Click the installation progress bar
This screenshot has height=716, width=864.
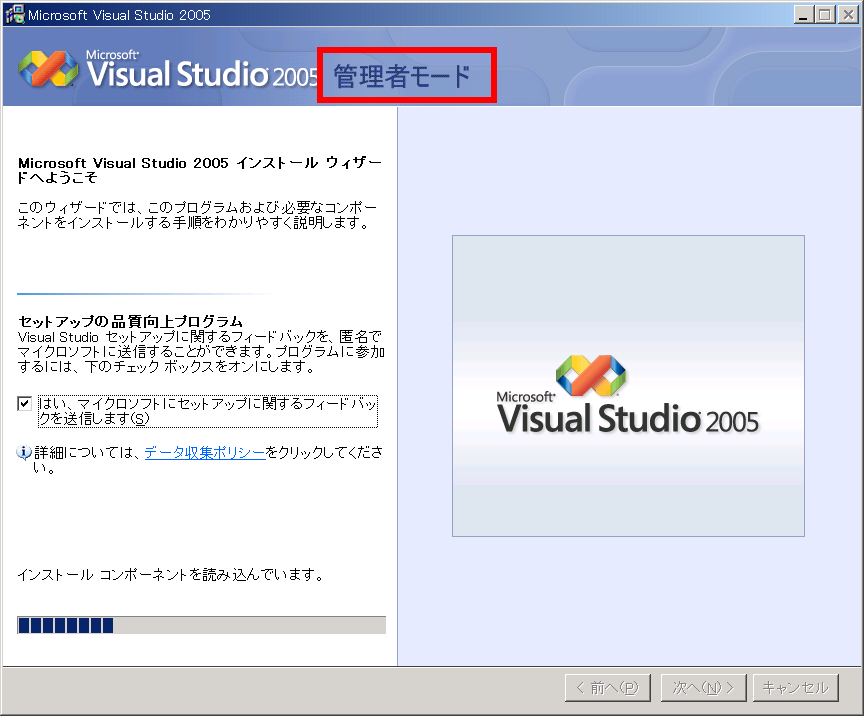(200, 625)
